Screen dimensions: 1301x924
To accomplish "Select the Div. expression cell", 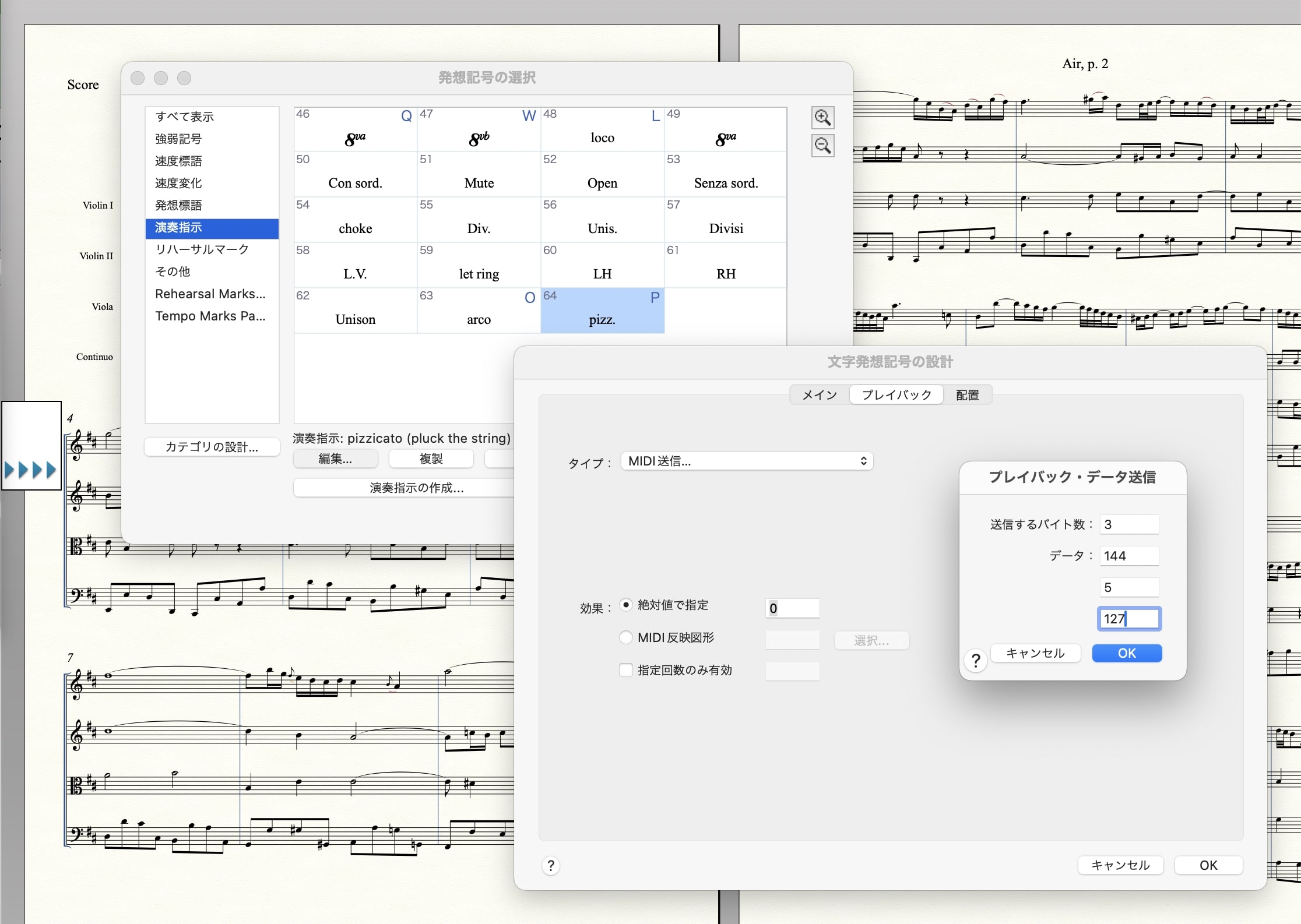I will pos(479,220).
